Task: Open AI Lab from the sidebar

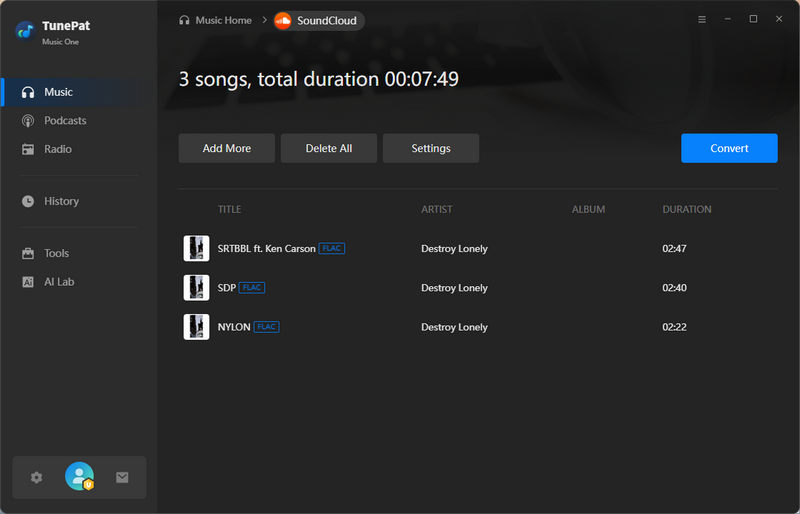Action: (x=59, y=282)
